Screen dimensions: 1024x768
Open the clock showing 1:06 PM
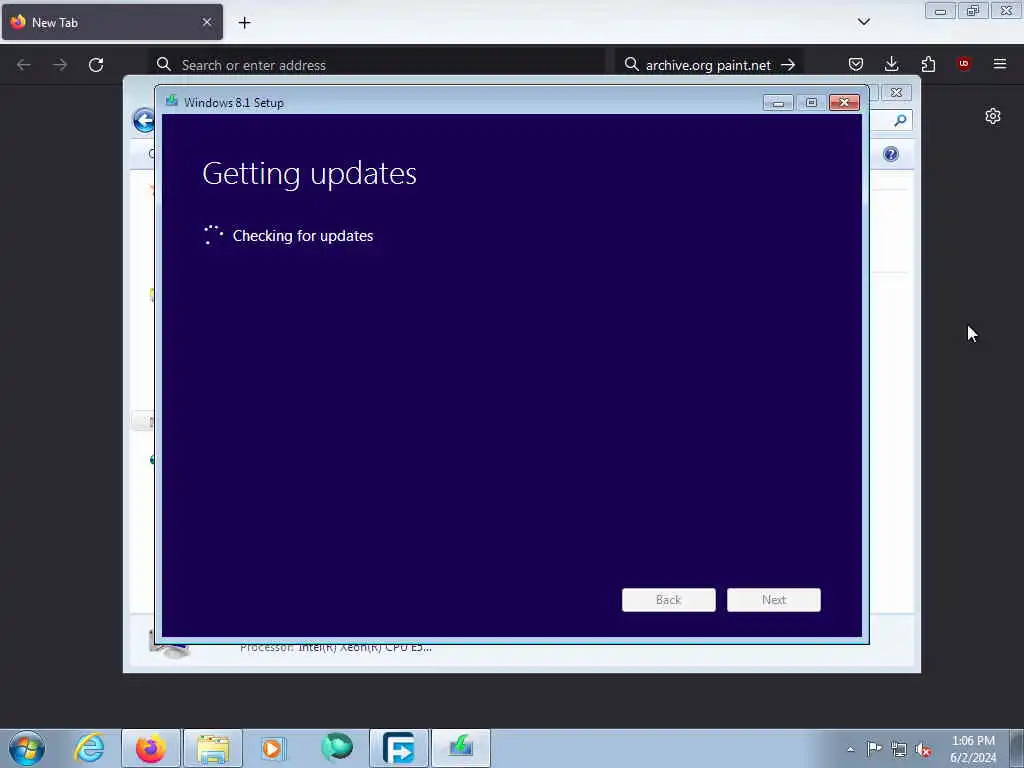(x=973, y=749)
